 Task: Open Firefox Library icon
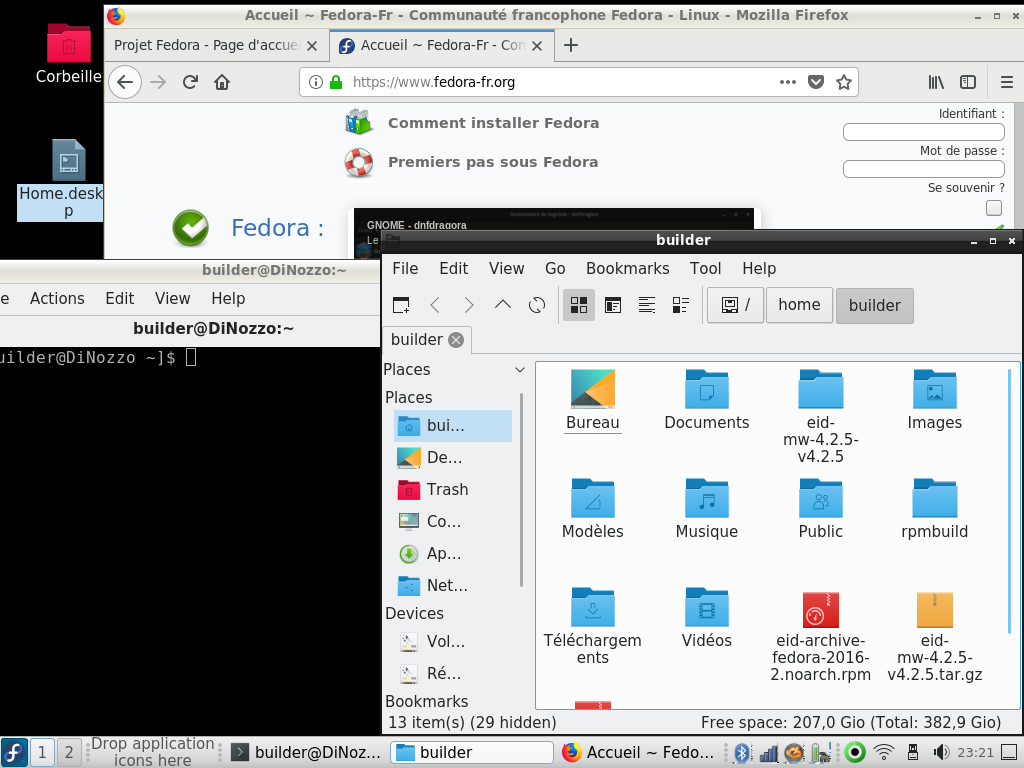click(936, 82)
